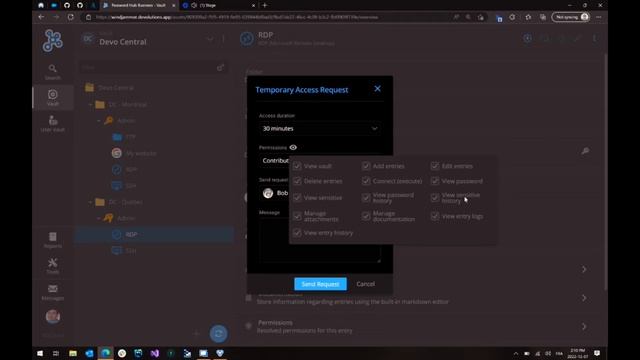Select the My website entry in tree
The width and height of the screenshot is (640, 360).
click(x=140, y=153)
